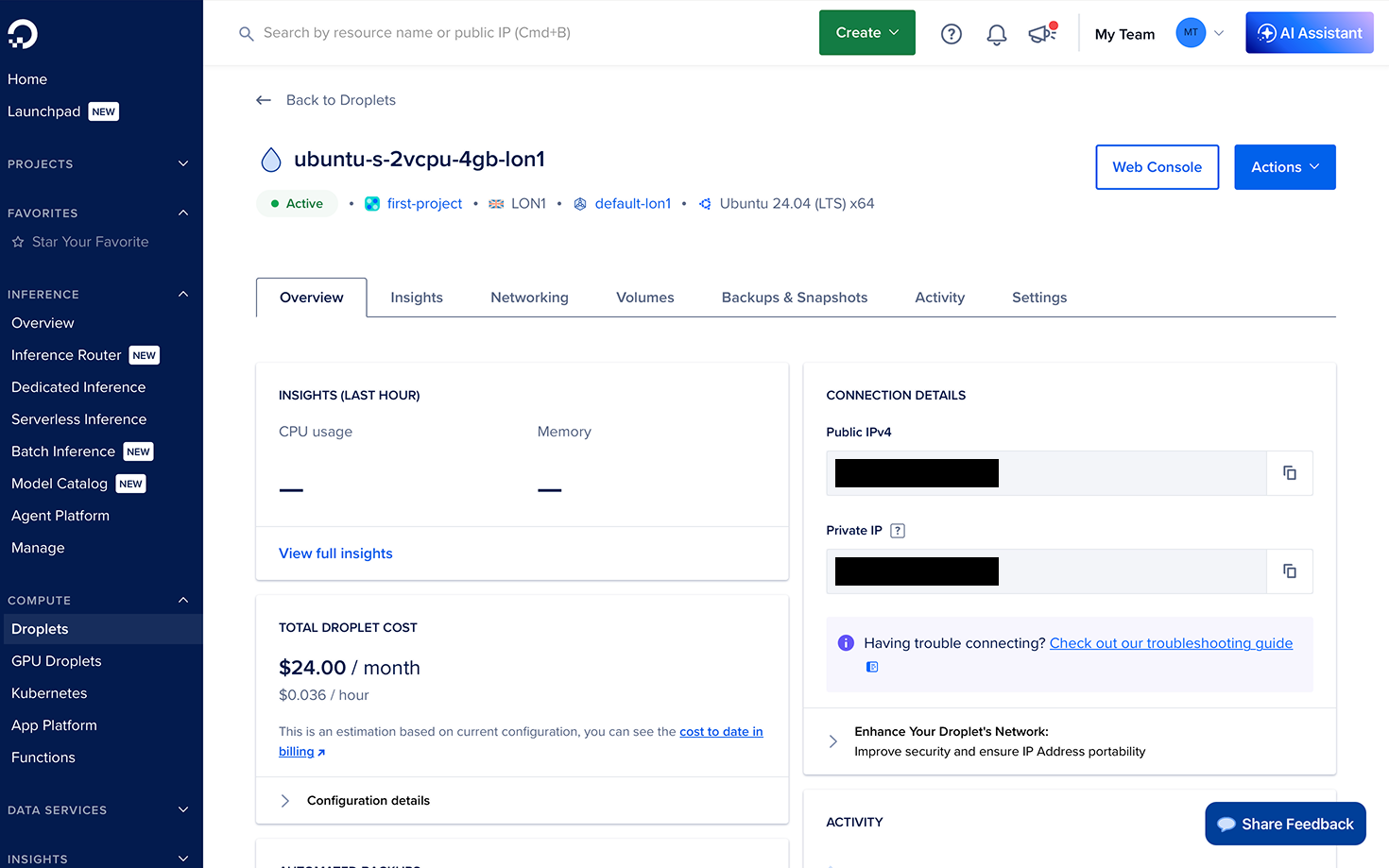This screenshot has width=1389, height=868.
Task: Switch to the Volumes tab
Action: coord(645,298)
